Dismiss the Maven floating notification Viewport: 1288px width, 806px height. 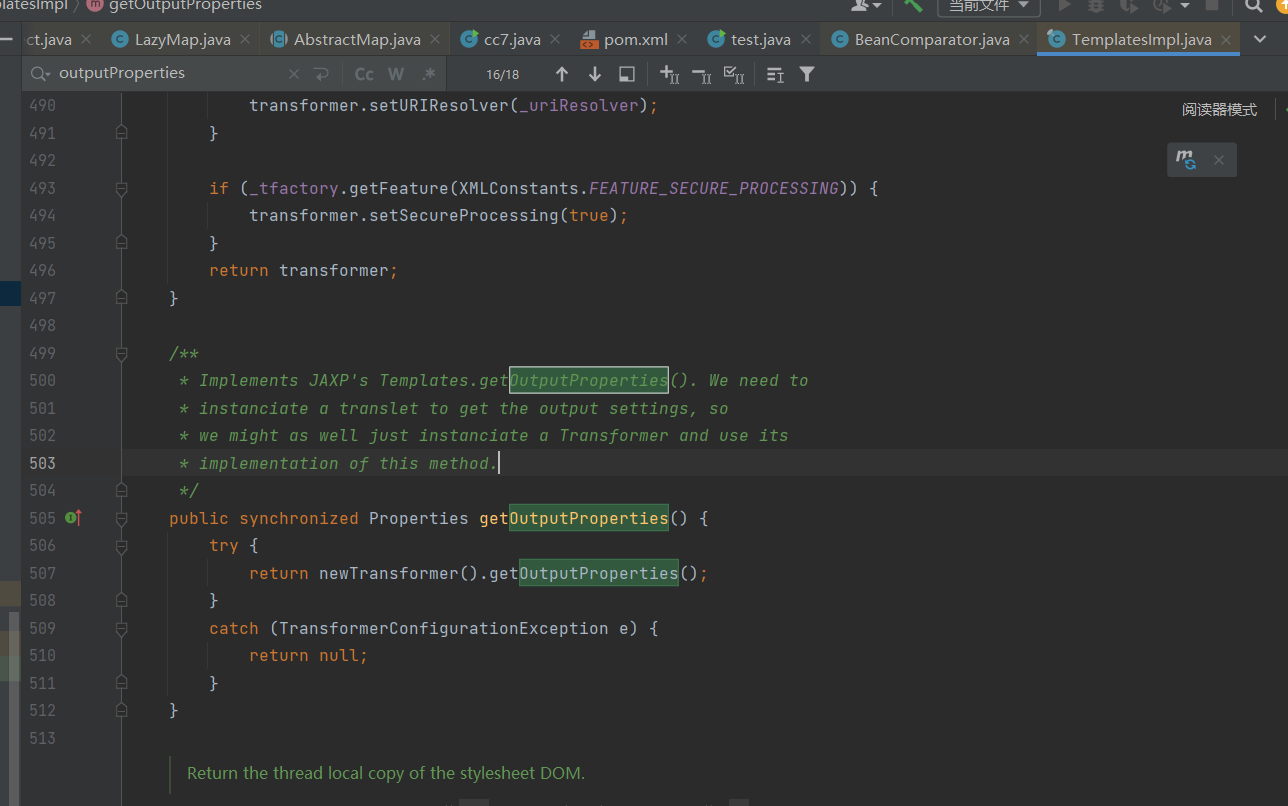(x=1219, y=160)
